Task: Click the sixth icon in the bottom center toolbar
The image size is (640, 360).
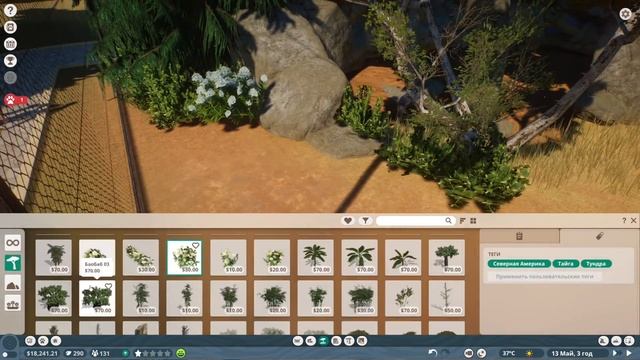Action: [x=362, y=340]
